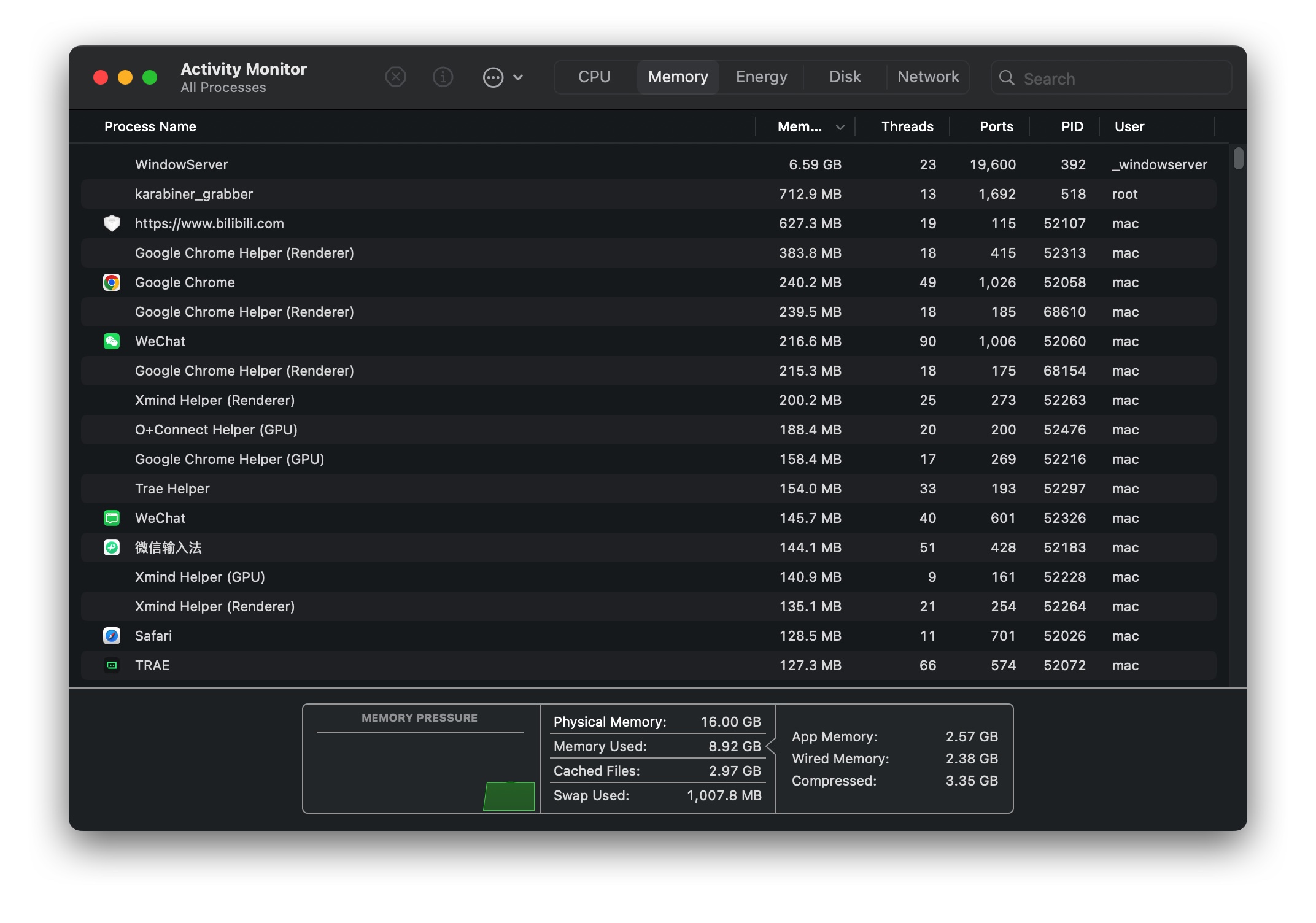
Task: Toggle Memory column sort order chevron
Action: pyautogui.click(x=840, y=127)
